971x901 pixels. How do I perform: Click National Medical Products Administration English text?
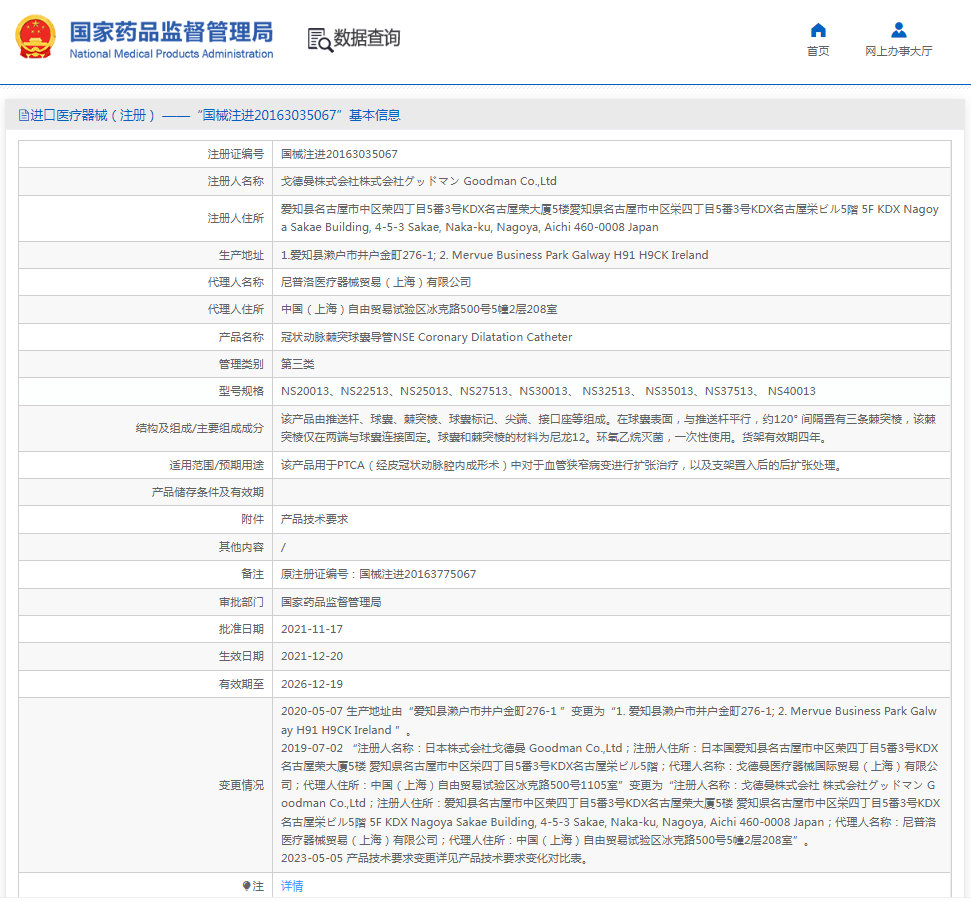click(171, 54)
